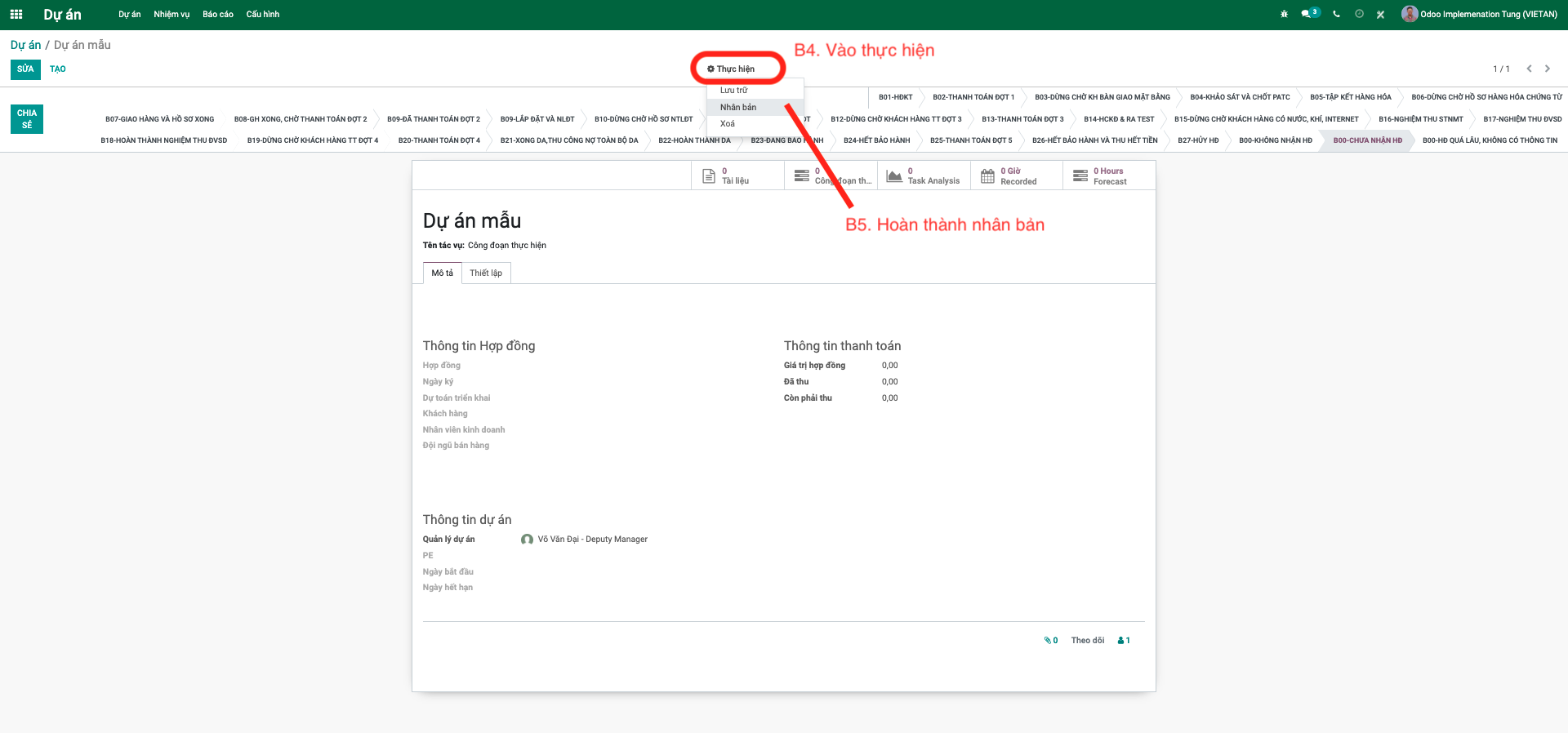Go to next record arrow
The width and height of the screenshot is (1568, 733).
point(1547,69)
